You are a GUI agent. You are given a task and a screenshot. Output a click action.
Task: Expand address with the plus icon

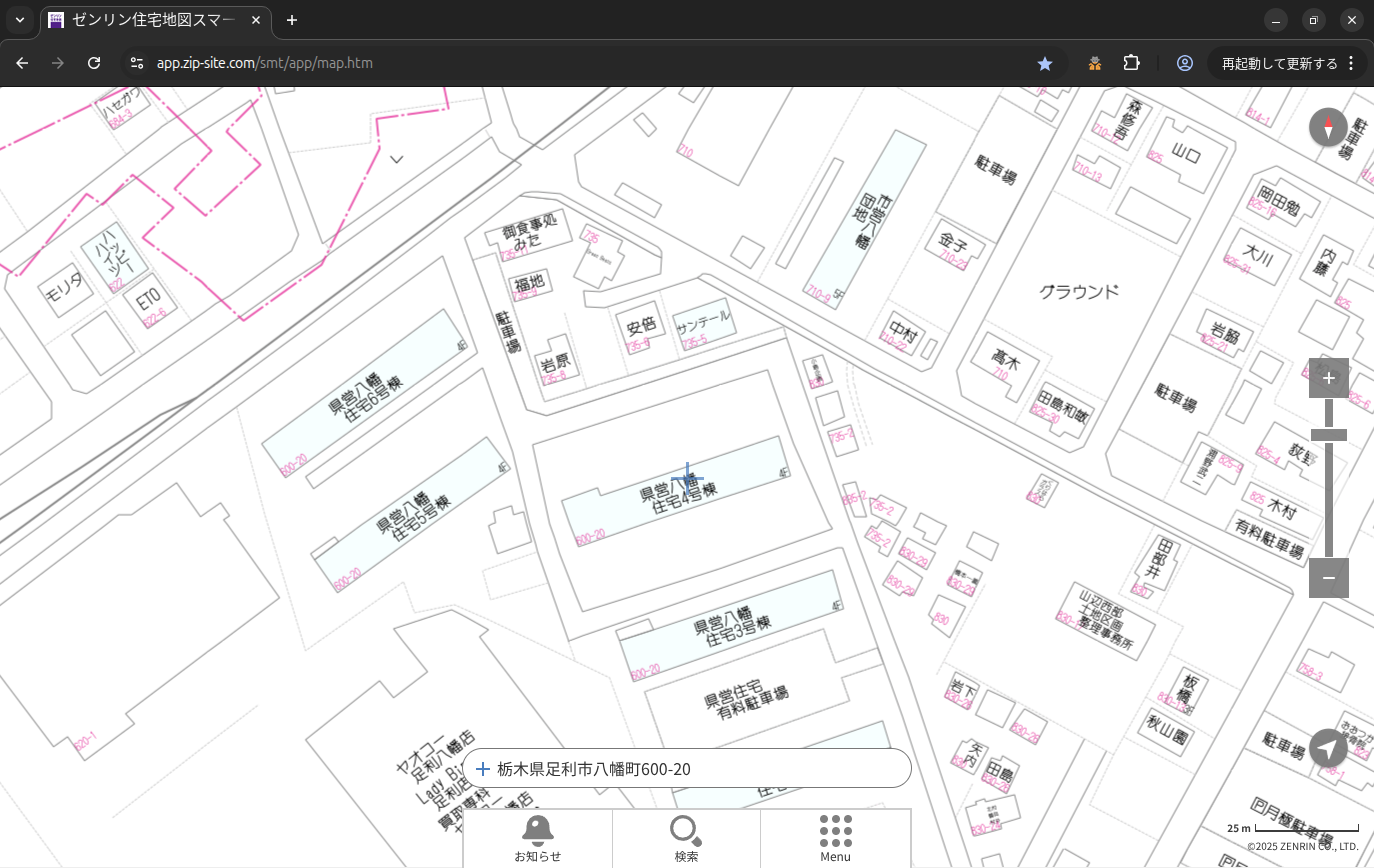483,769
